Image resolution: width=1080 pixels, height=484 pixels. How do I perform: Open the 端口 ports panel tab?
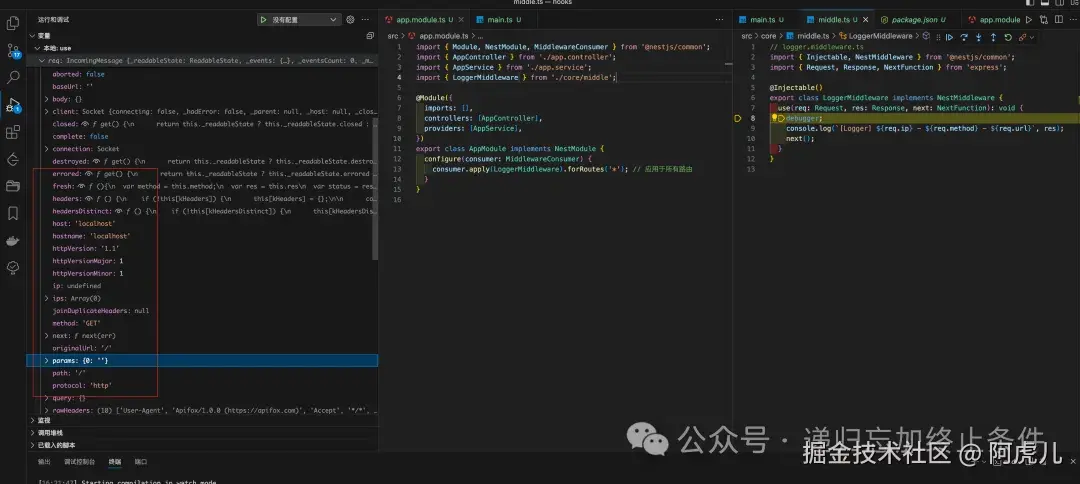point(141,462)
